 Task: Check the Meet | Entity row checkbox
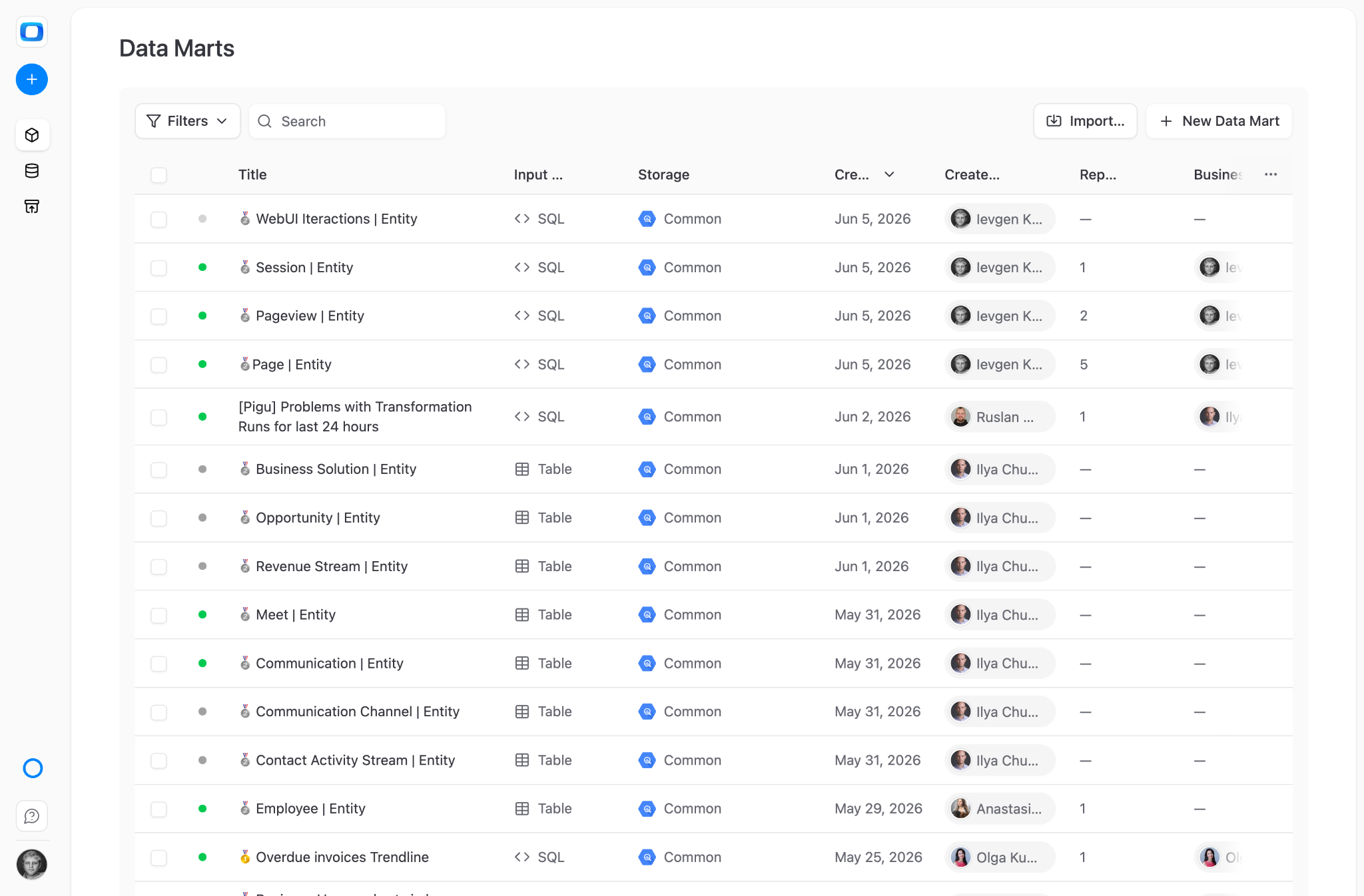(159, 616)
